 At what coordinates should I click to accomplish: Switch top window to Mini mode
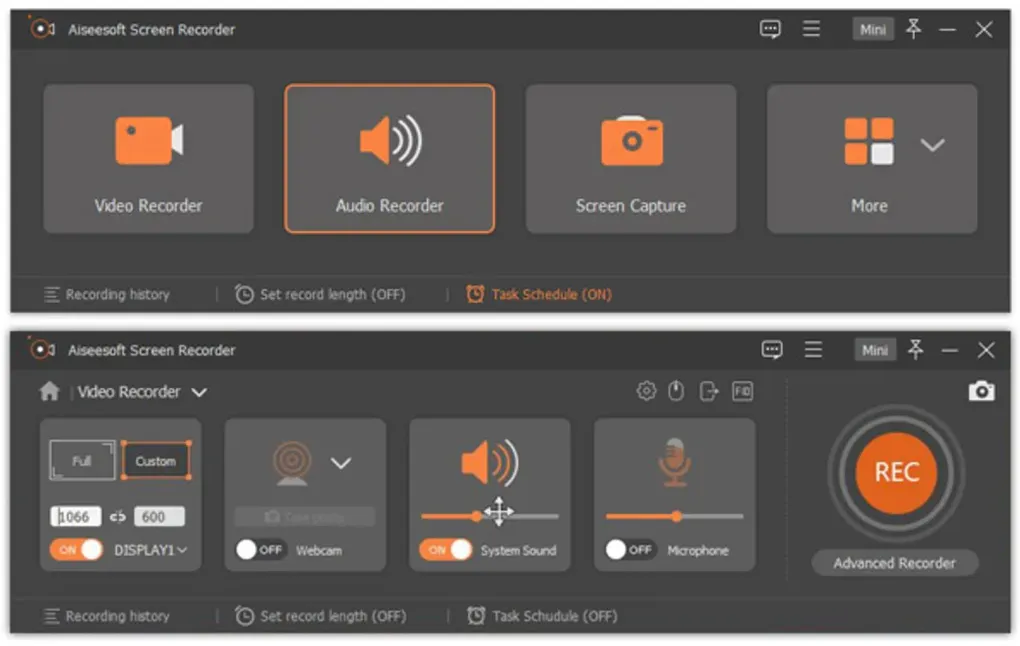[872, 29]
